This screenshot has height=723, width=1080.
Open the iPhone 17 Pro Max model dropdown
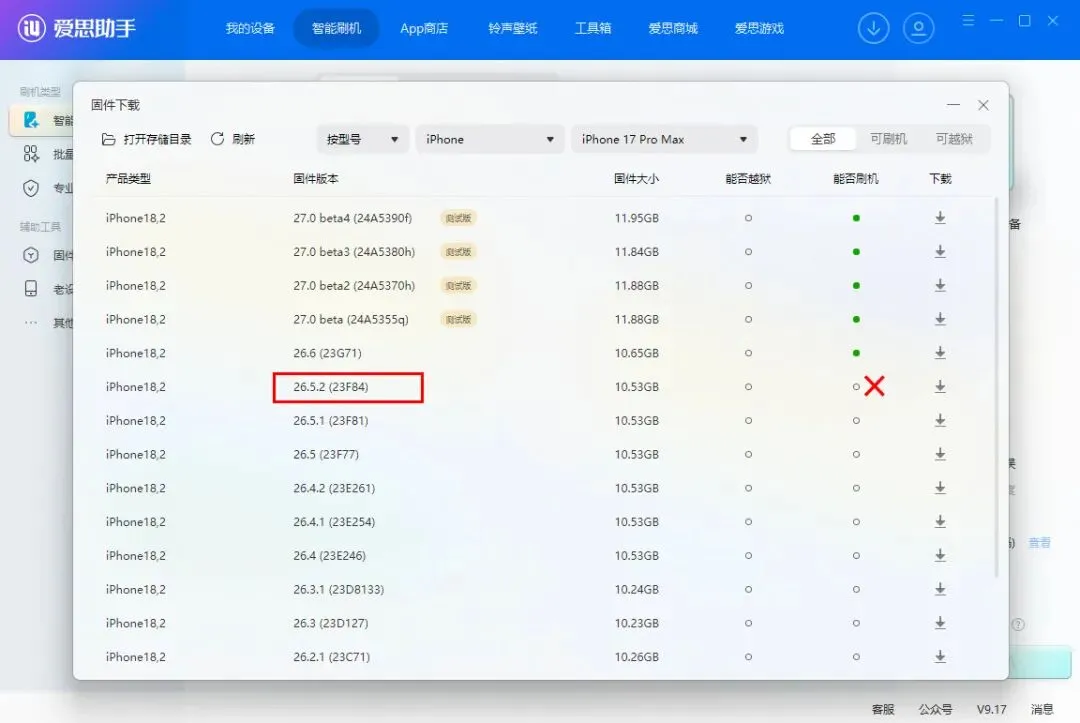point(664,139)
